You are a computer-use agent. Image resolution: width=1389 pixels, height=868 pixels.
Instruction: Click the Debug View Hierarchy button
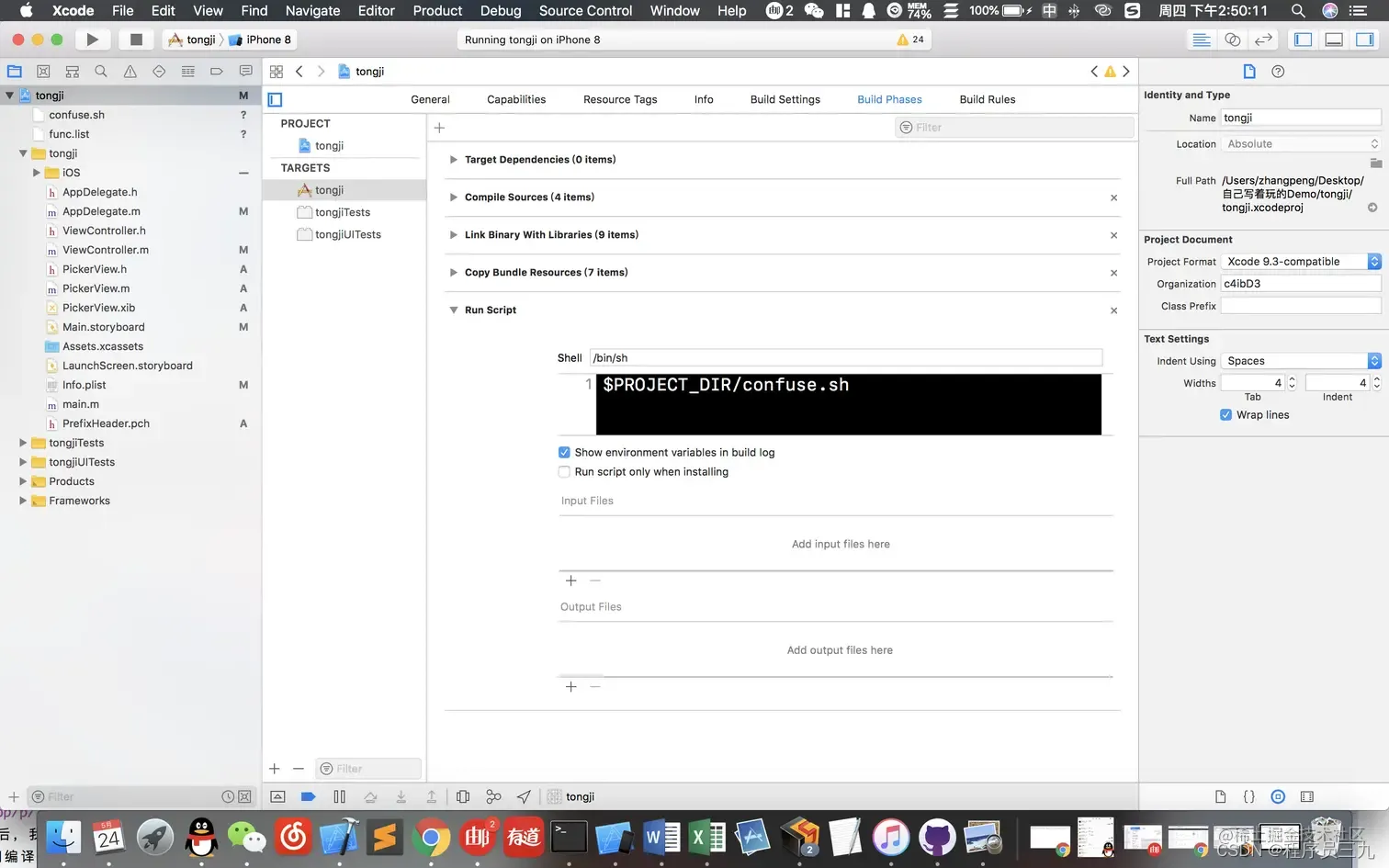[x=463, y=797]
